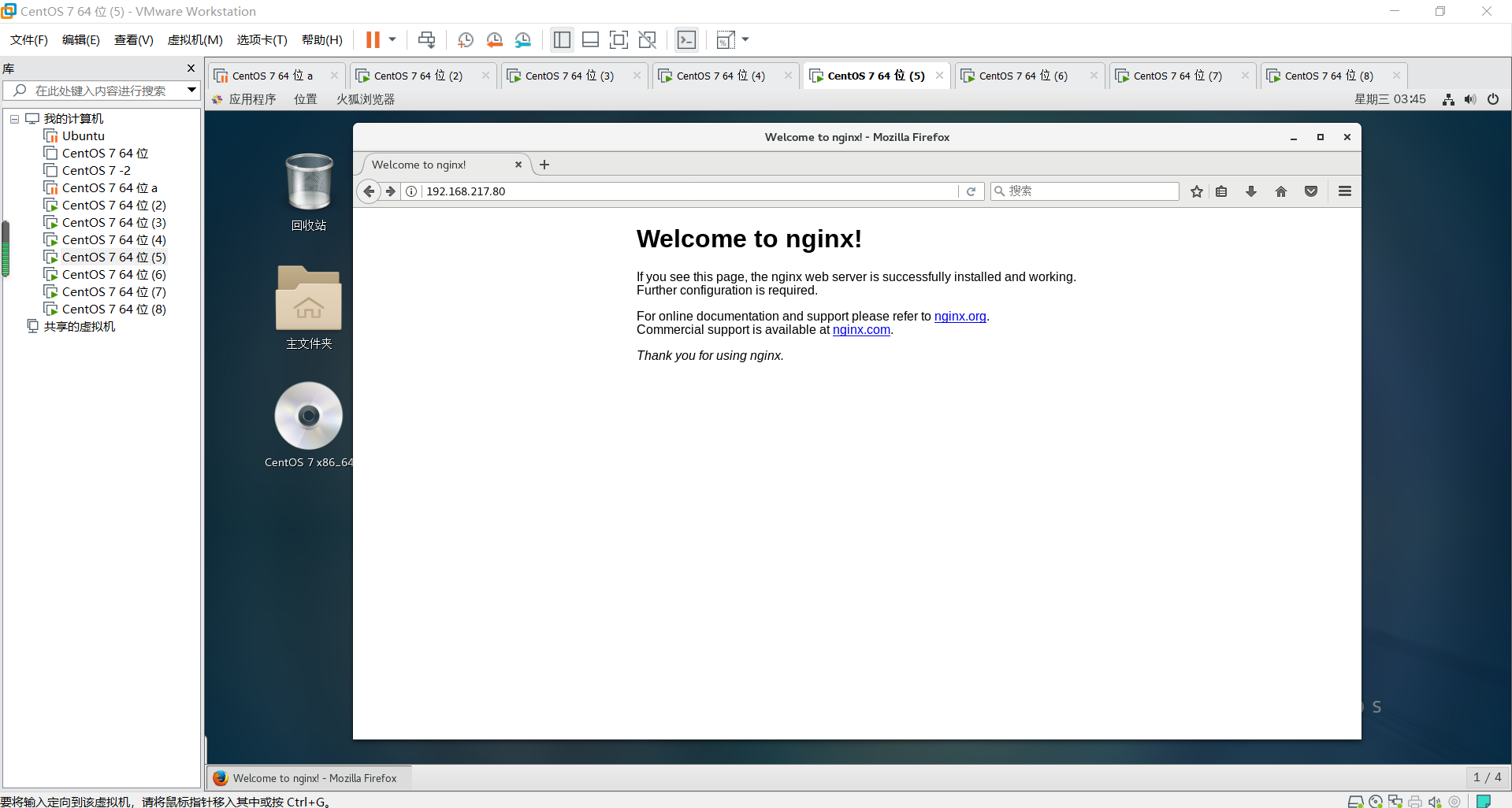Open the 帮助(H) menu
The image size is (1512, 808).
pyautogui.click(x=322, y=40)
